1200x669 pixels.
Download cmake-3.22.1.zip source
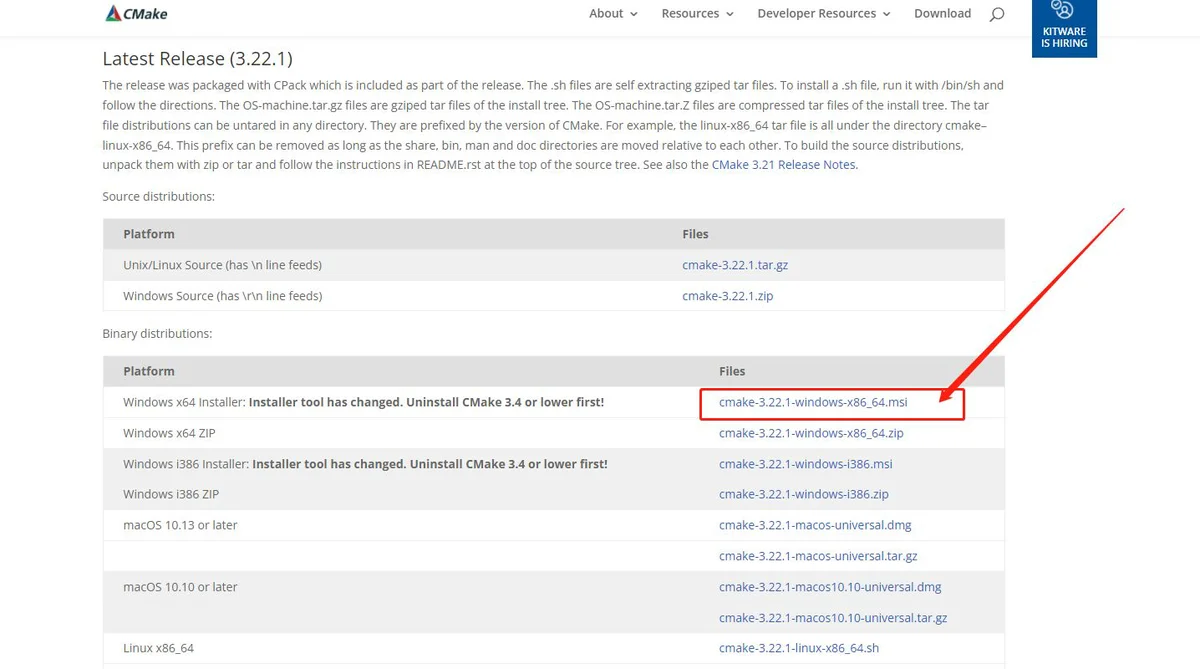click(x=728, y=296)
